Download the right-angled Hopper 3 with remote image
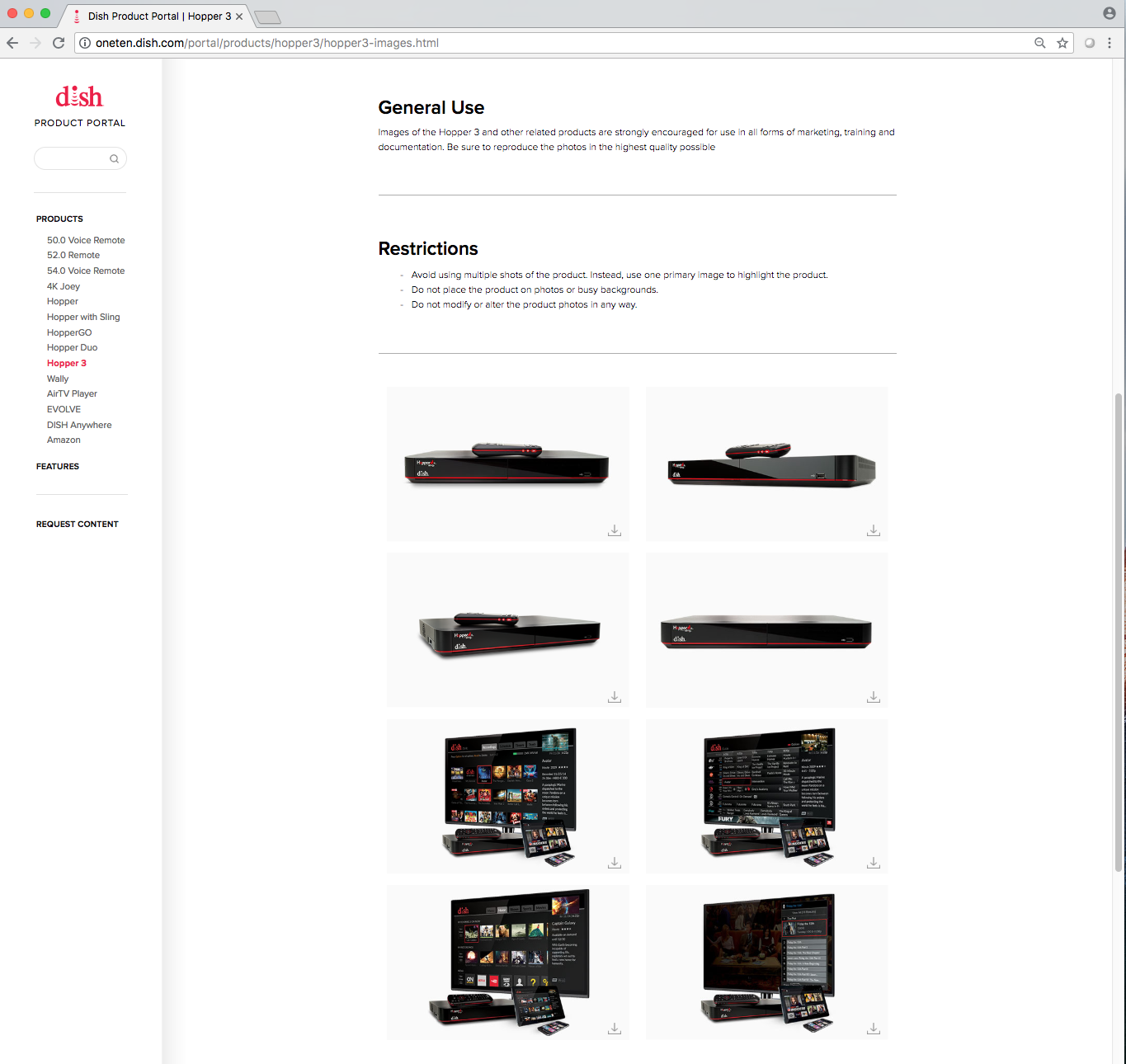1126x1064 pixels. (x=874, y=530)
